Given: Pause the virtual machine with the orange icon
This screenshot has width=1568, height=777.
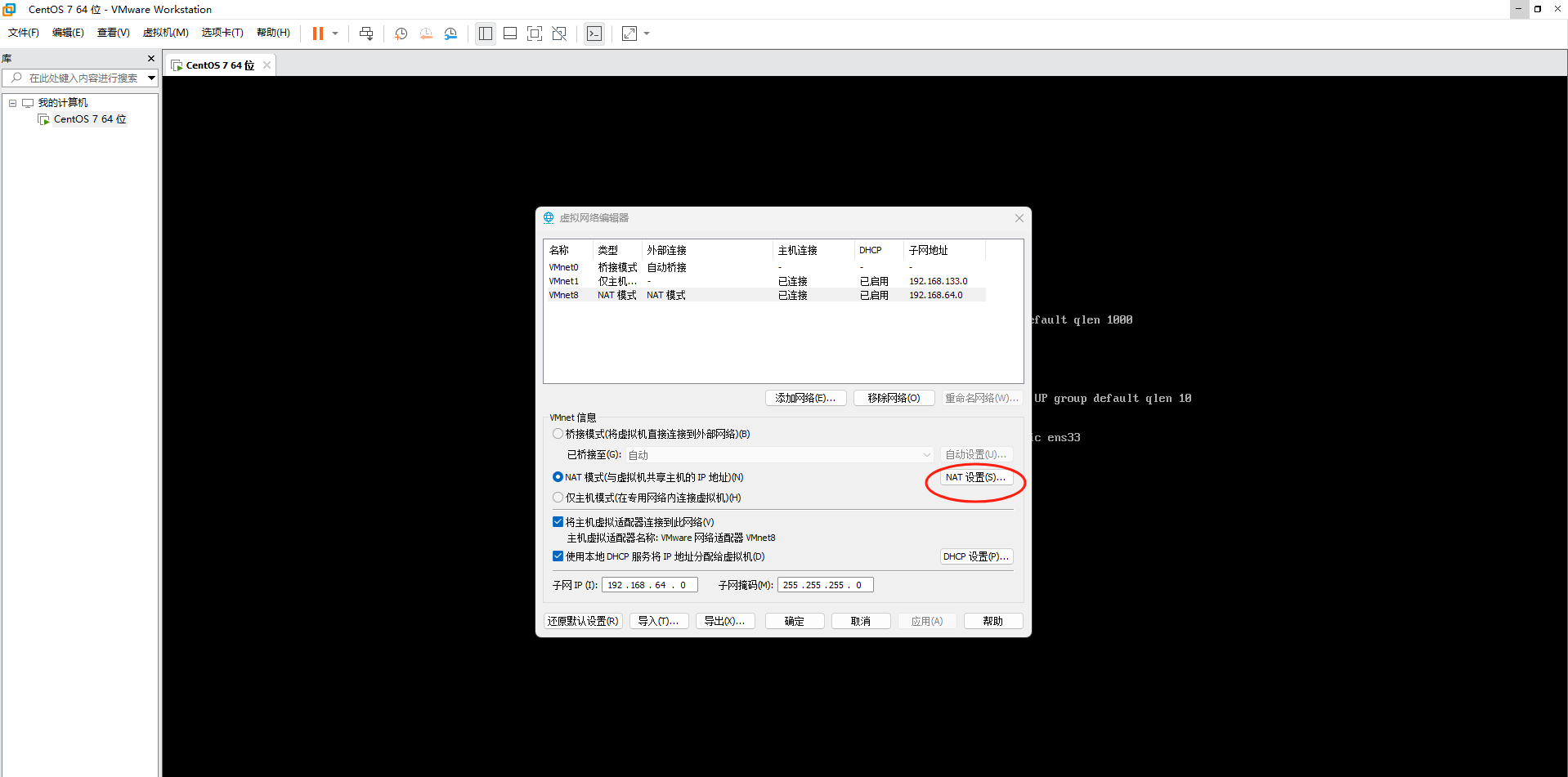Looking at the screenshot, I should click(x=318, y=33).
